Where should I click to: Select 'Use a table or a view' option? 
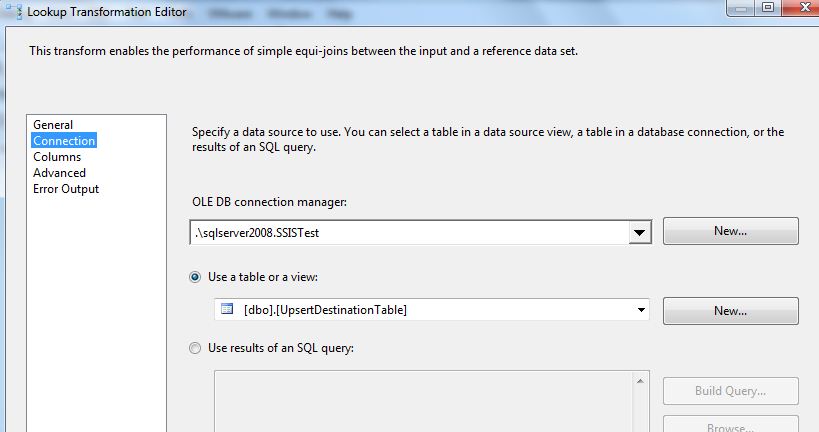point(195,277)
